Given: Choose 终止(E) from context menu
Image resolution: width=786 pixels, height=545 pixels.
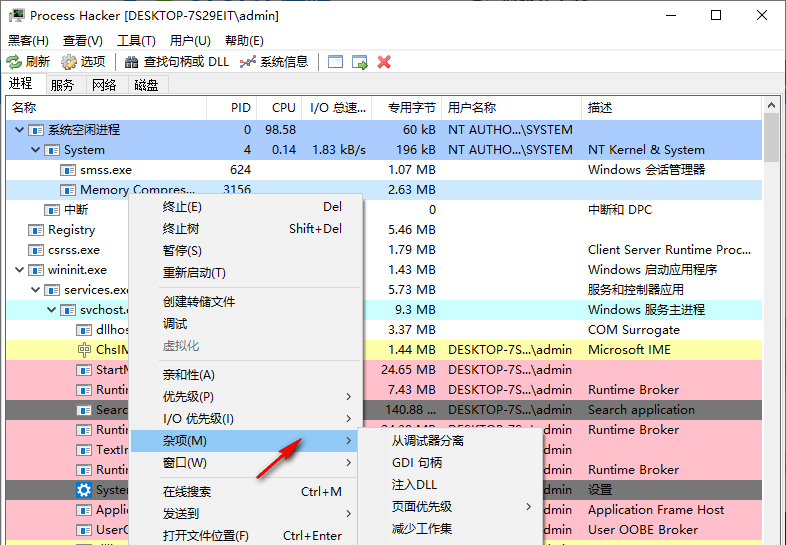Looking at the screenshot, I should point(246,207).
